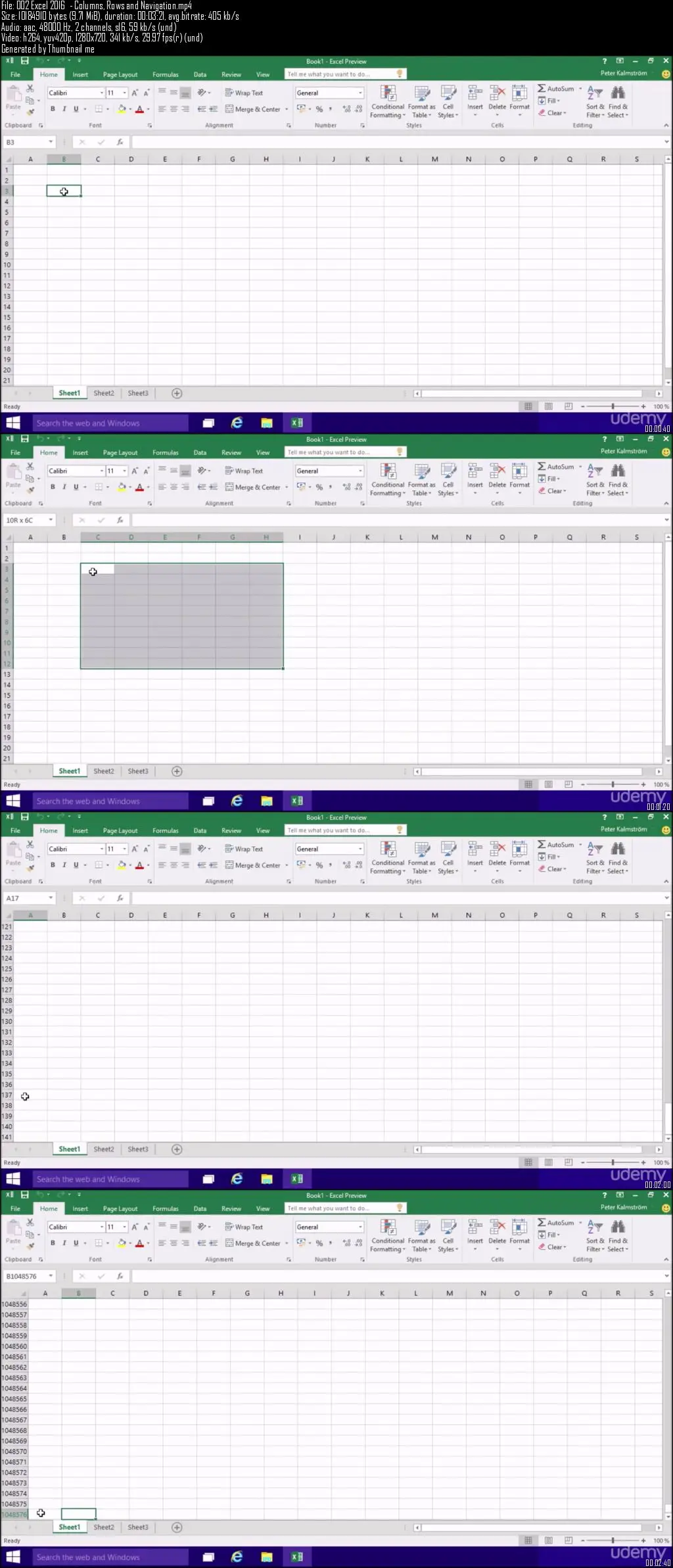Toggle Center alignment in the 10R x 6C frame
Screen dimensions: 673x1568
(x=174, y=487)
